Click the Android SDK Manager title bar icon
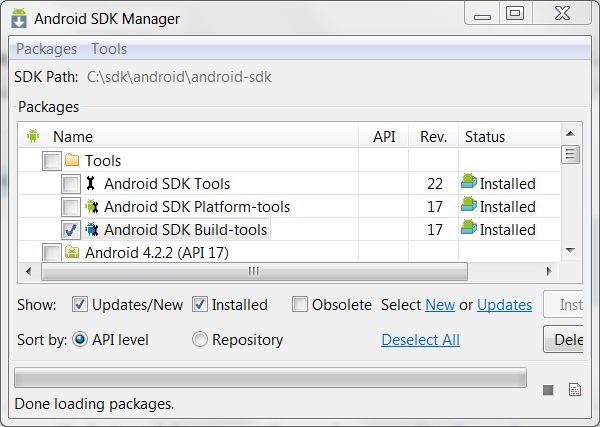The image size is (600, 427). [19, 18]
